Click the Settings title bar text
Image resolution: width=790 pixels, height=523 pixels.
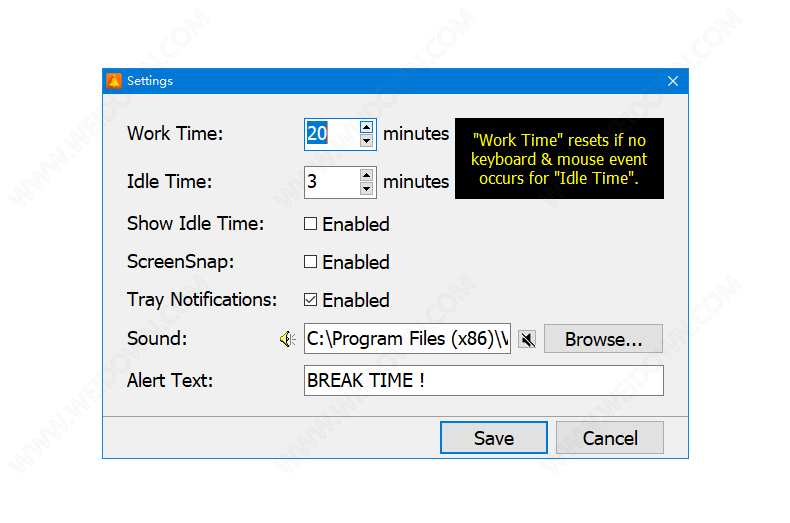[x=150, y=81]
